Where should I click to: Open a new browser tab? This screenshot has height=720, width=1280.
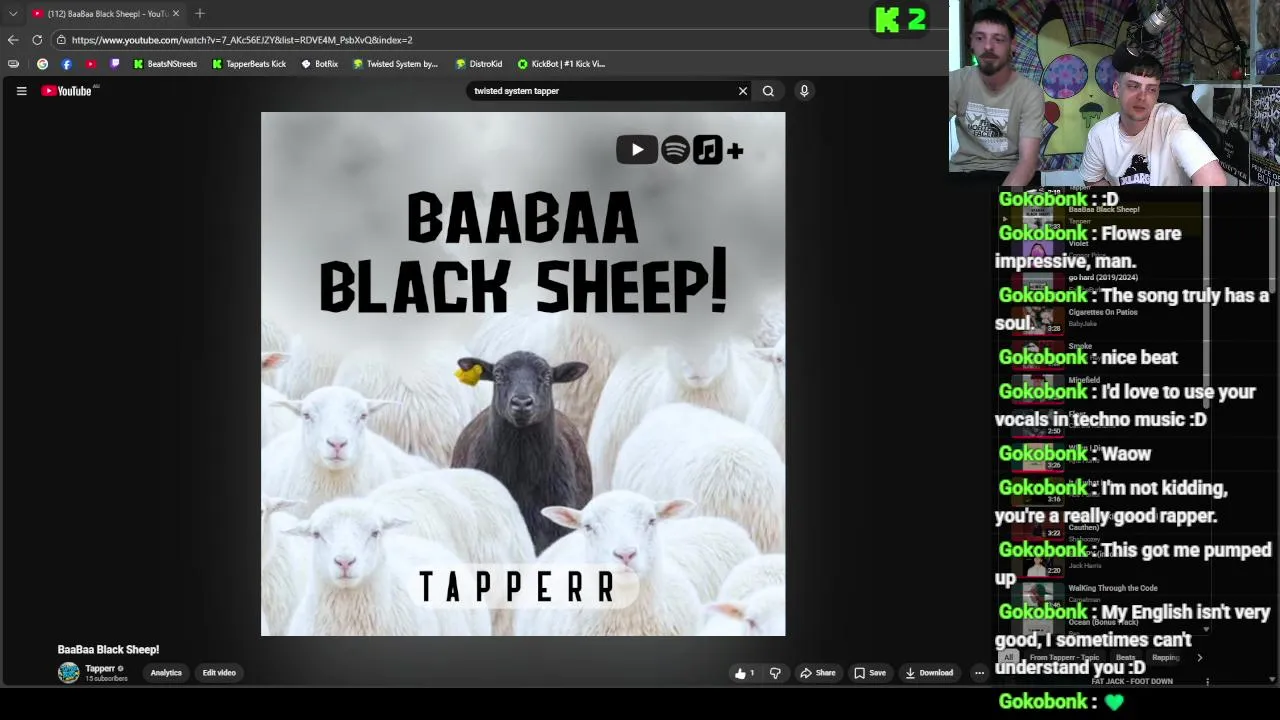pos(200,13)
